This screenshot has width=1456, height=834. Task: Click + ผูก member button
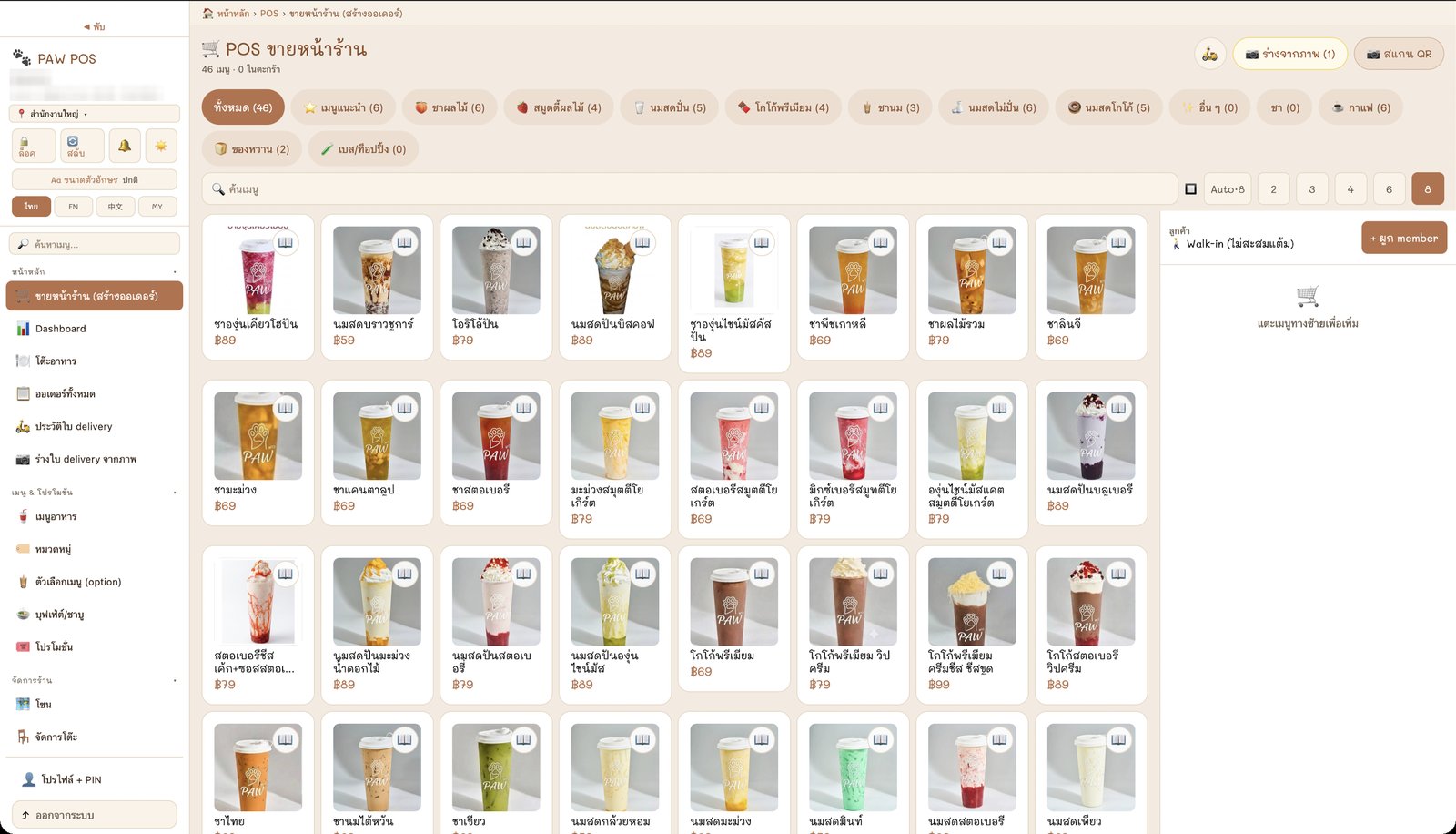click(1404, 238)
